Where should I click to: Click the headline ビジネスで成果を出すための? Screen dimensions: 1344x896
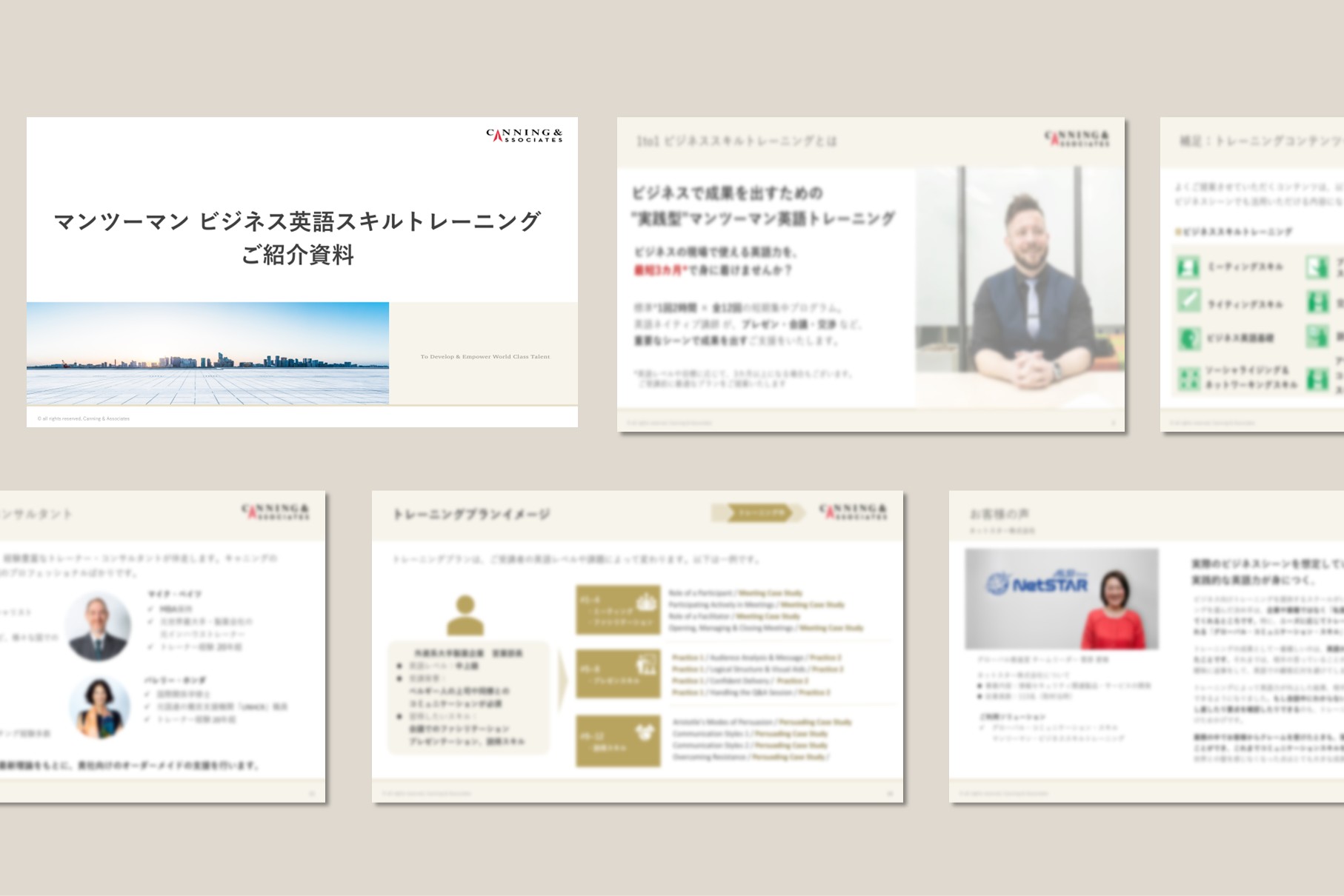(x=727, y=193)
